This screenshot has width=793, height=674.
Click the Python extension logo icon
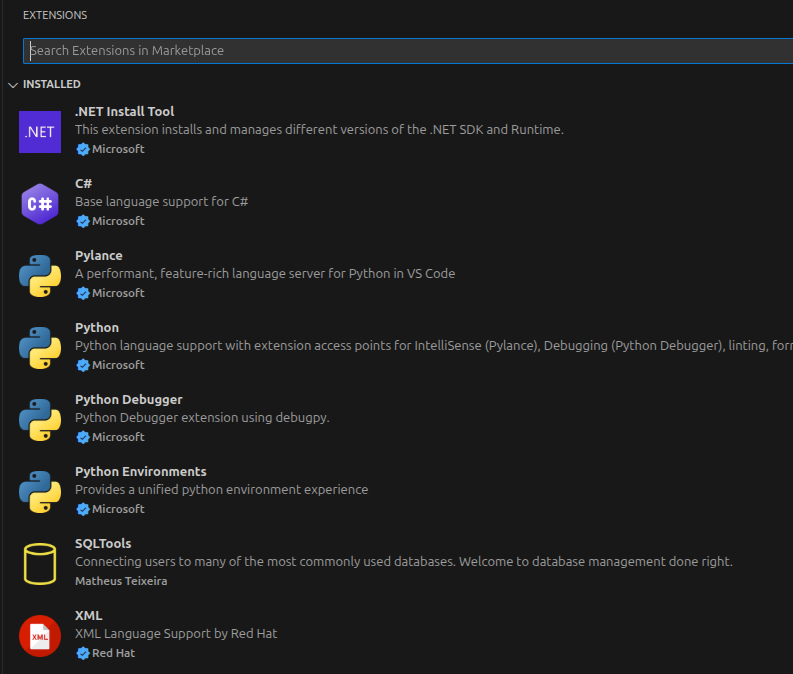click(x=40, y=348)
